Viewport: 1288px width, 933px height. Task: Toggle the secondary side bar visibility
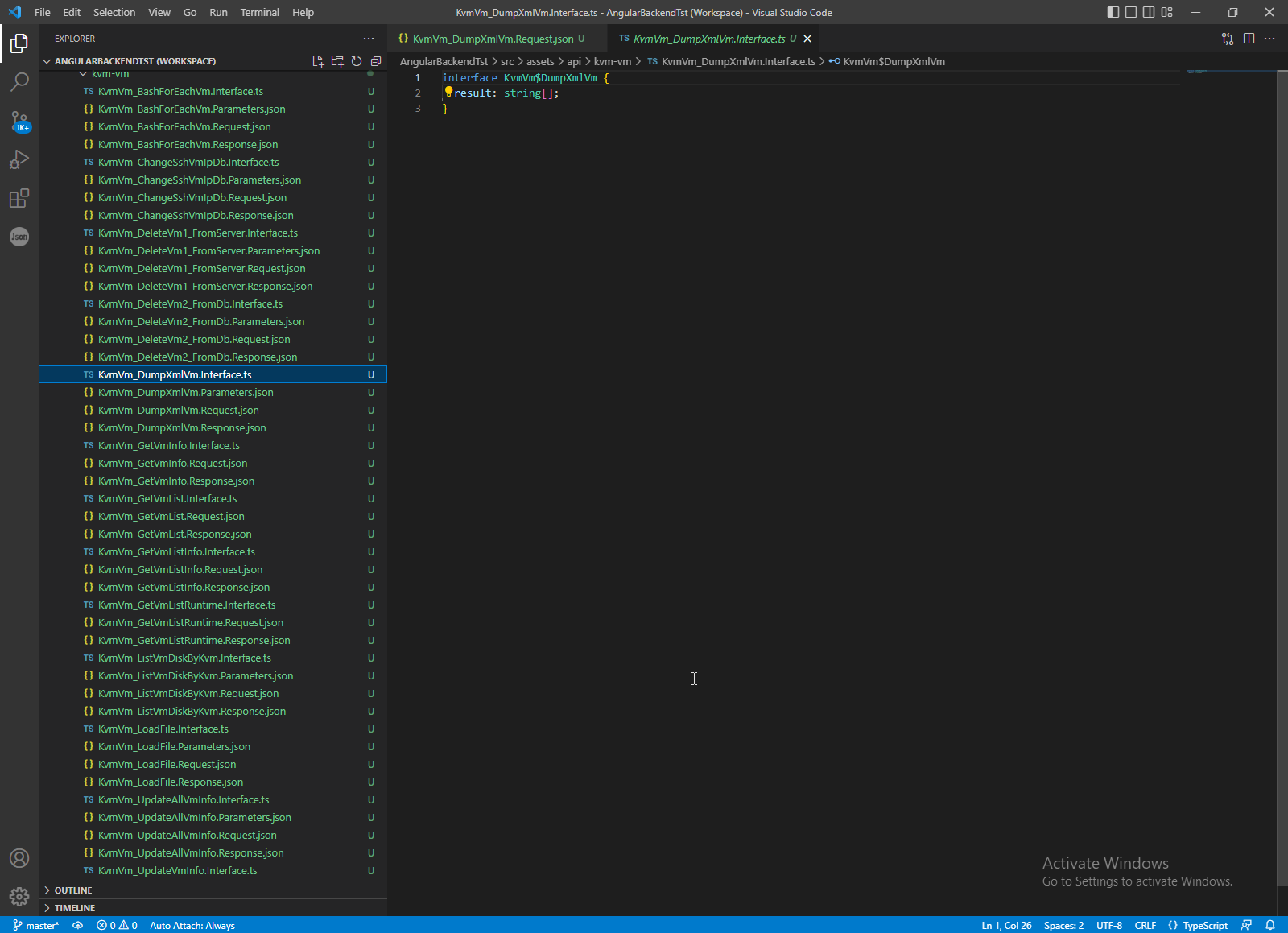pos(1149,12)
